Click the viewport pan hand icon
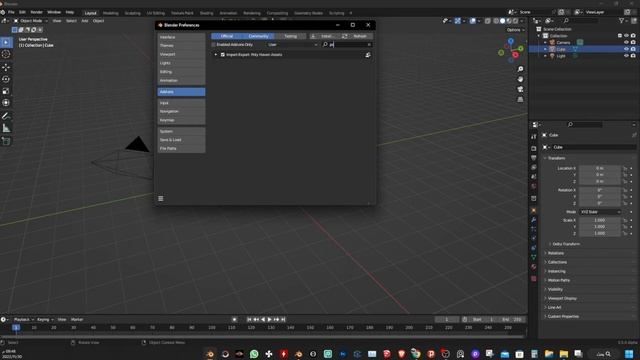This screenshot has height=360, width=640. point(520,79)
